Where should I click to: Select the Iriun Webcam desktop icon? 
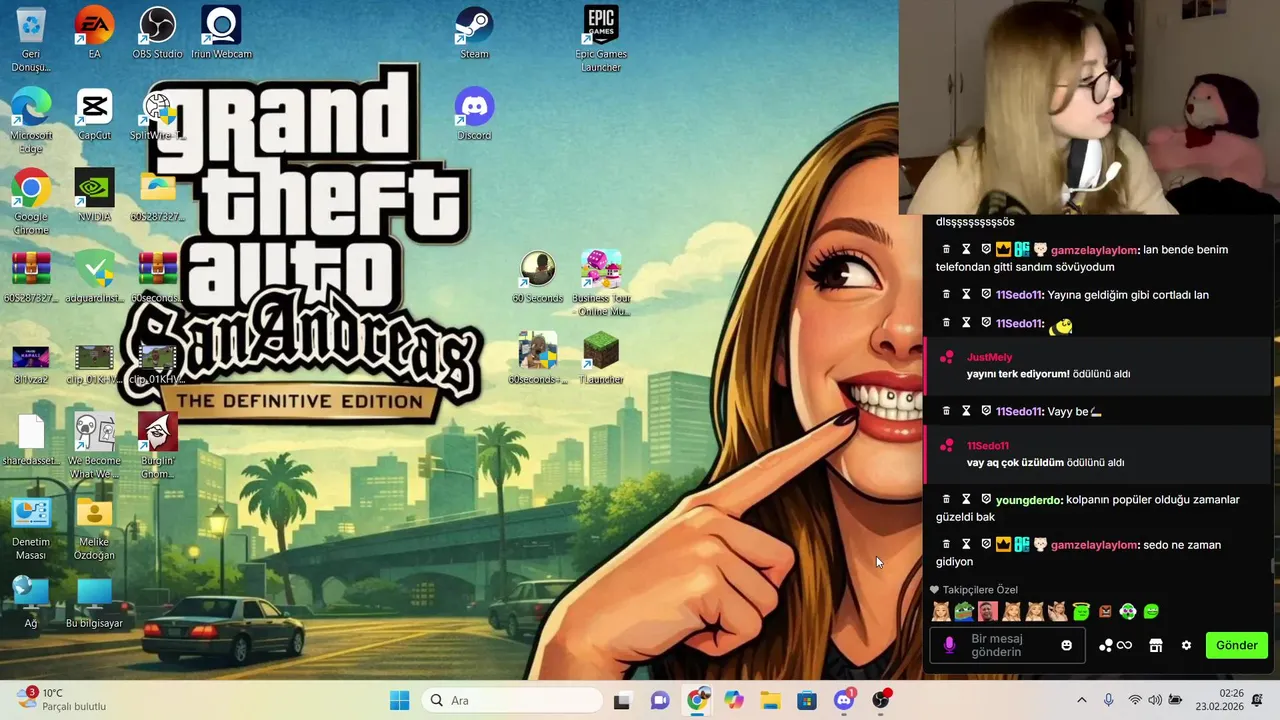pos(221,34)
